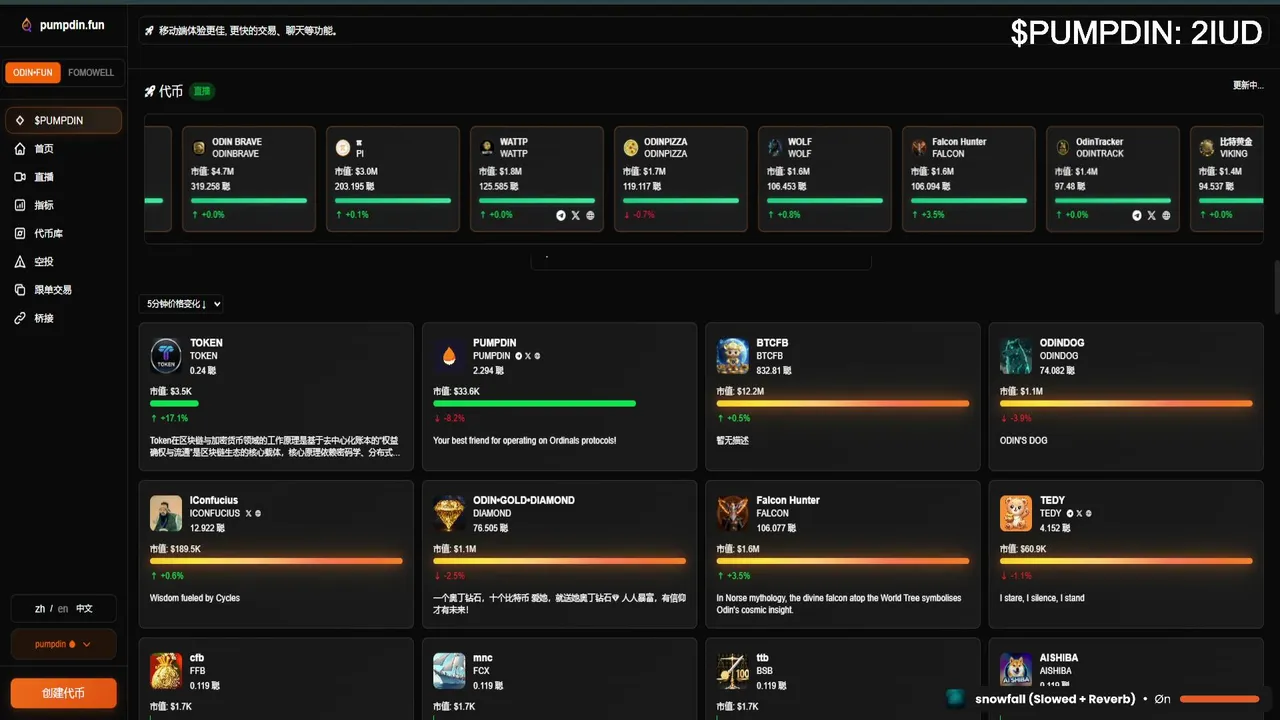Open the 跟单交易 copy icon in sidebar
Screen dimensions: 1280x720
(20, 290)
